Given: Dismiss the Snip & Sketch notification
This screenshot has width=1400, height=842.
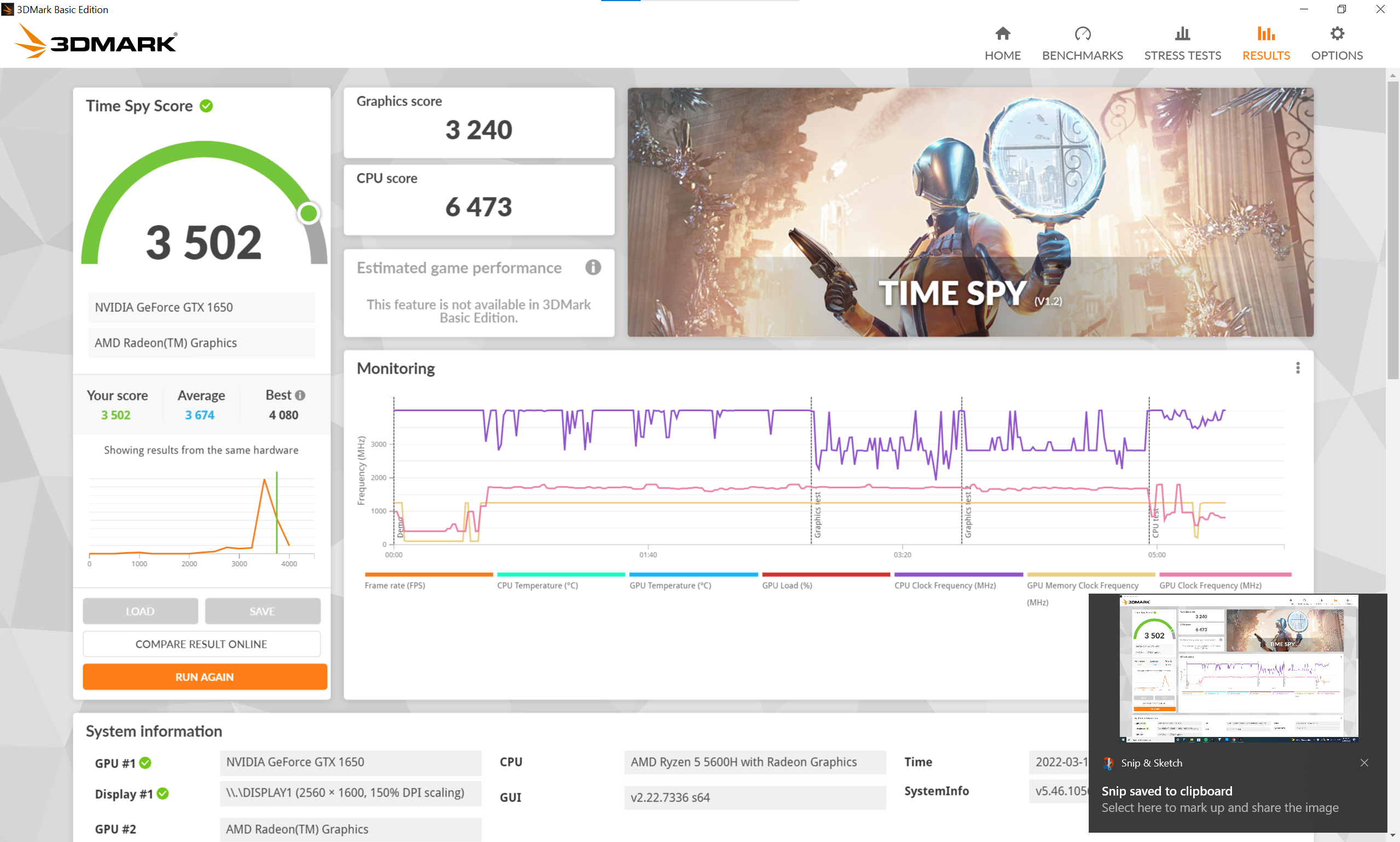Looking at the screenshot, I should tap(1364, 763).
